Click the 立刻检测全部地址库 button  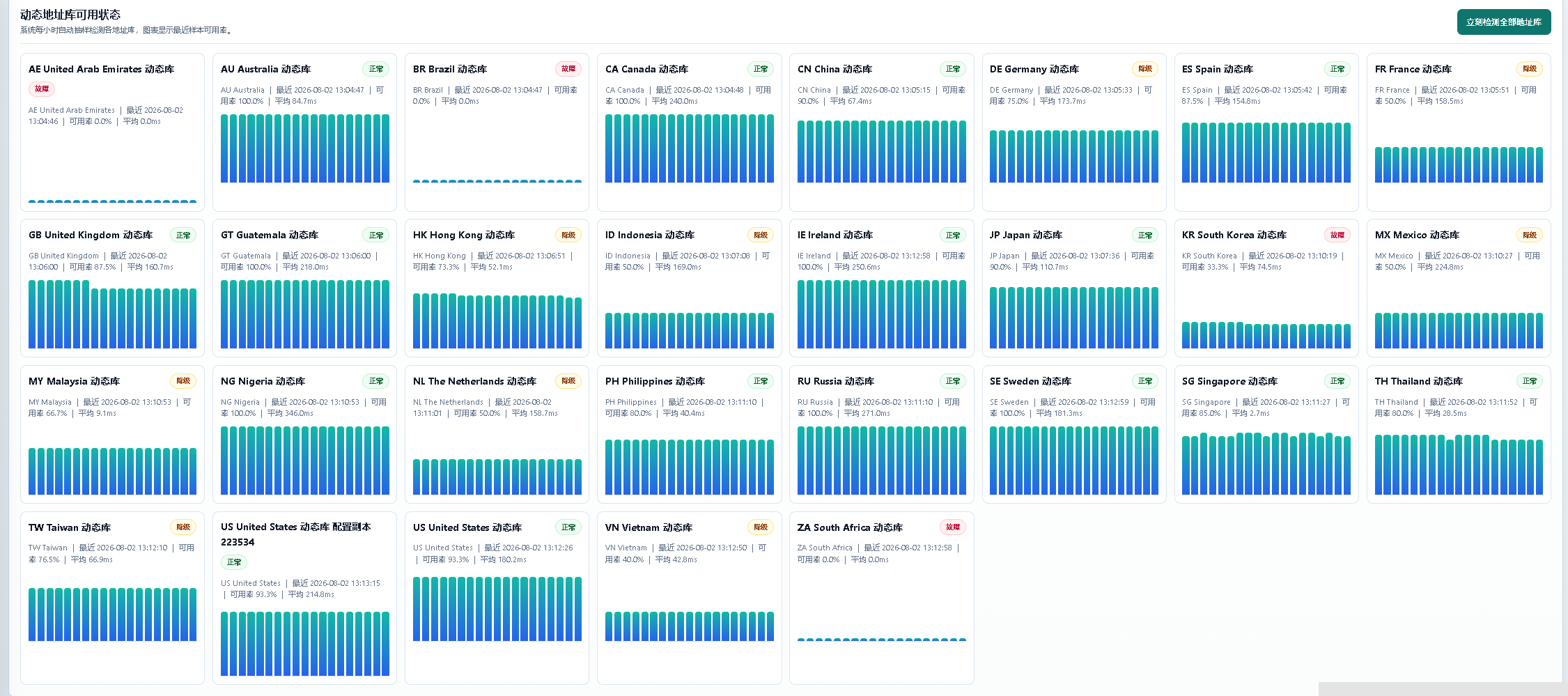click(x=1503, y=22)
